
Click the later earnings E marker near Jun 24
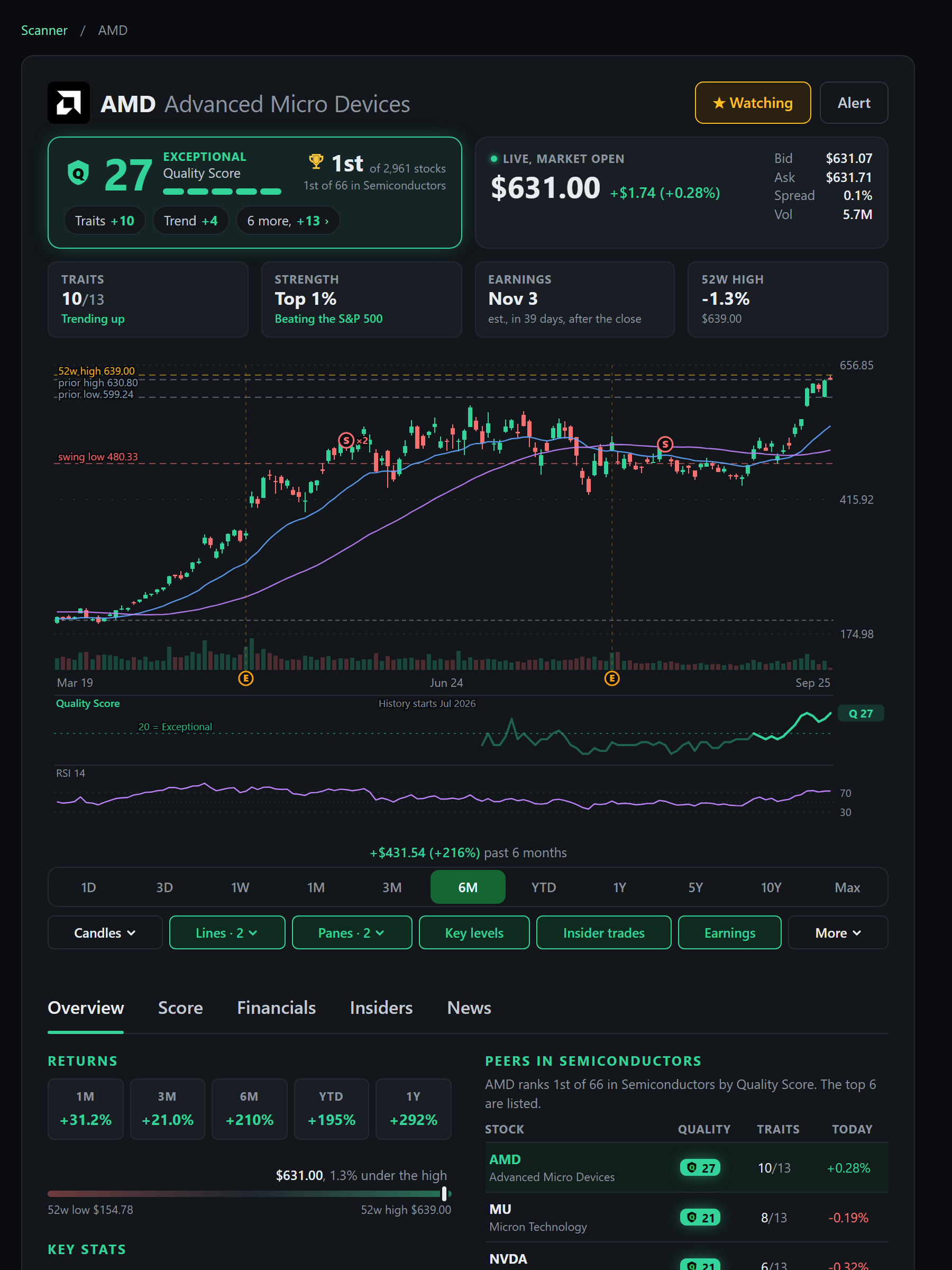coord(612,678)
